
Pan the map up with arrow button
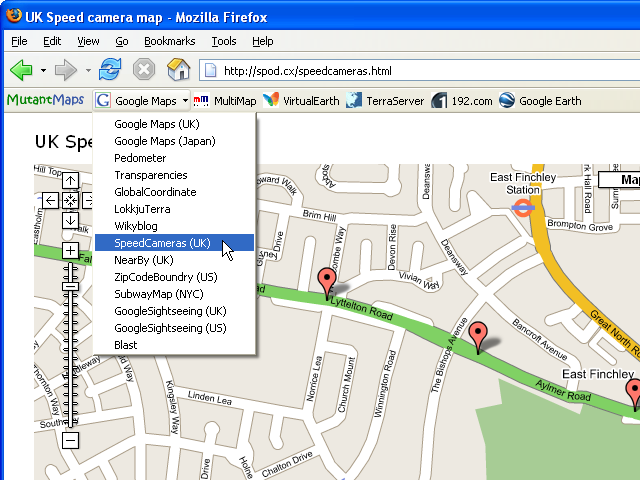[70, 181]
